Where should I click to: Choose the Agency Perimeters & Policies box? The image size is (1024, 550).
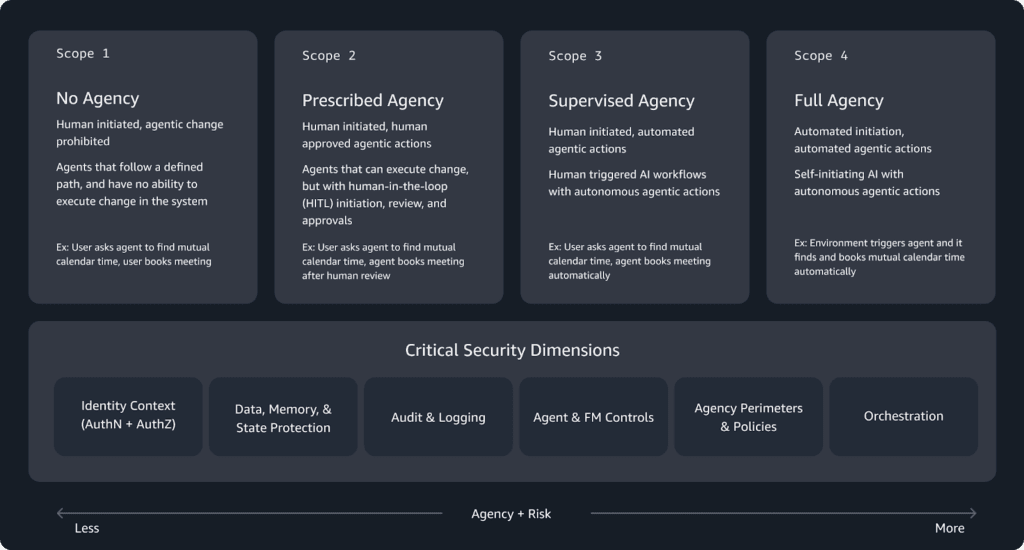(x=748, y=417)
